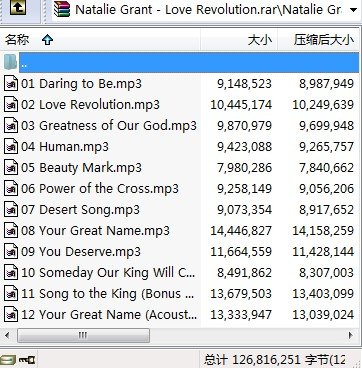
Task: Click packed size 11,428,144
Action: coord(323,252)
